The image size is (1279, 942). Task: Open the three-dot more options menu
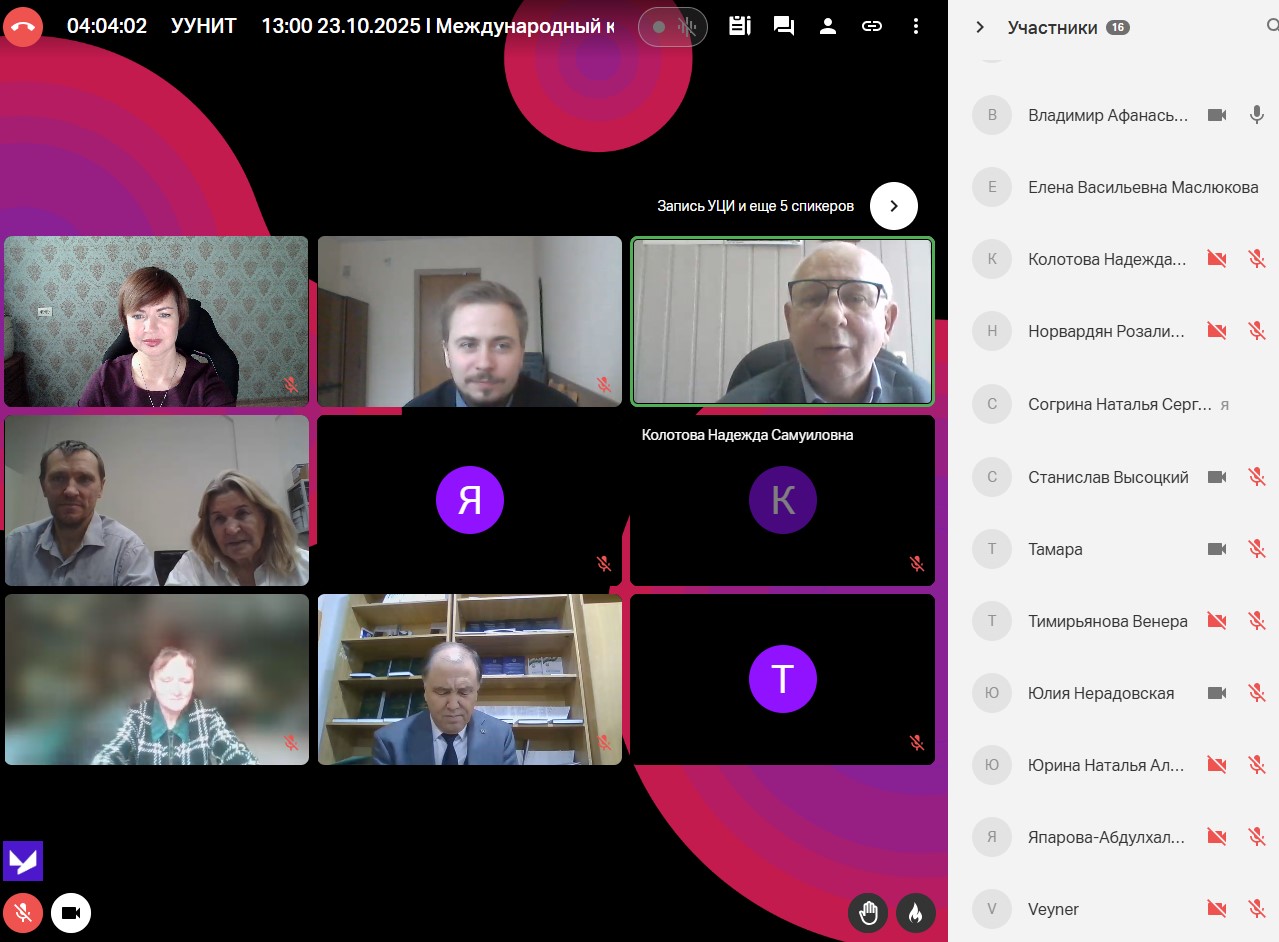[x=916, y=27]
